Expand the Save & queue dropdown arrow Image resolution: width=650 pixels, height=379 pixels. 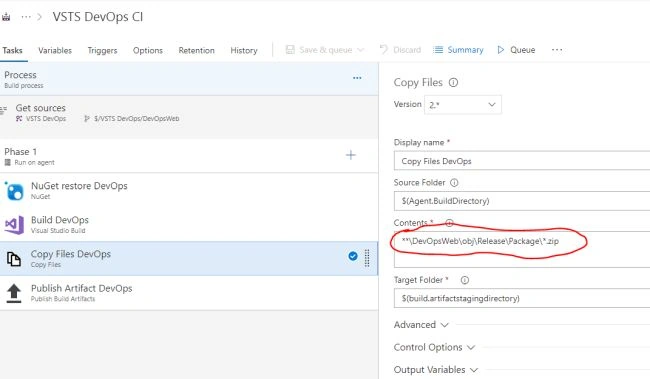360,50
